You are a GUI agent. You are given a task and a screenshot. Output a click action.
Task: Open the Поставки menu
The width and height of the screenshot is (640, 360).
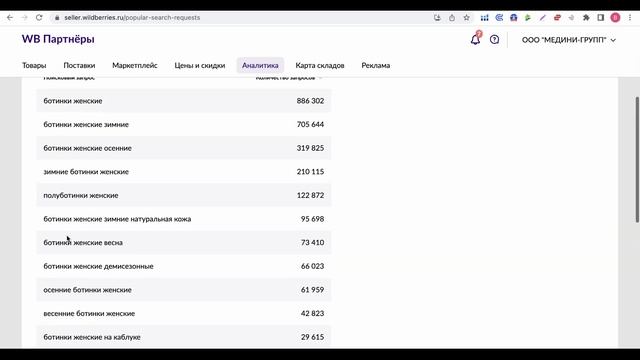(79, 65)
